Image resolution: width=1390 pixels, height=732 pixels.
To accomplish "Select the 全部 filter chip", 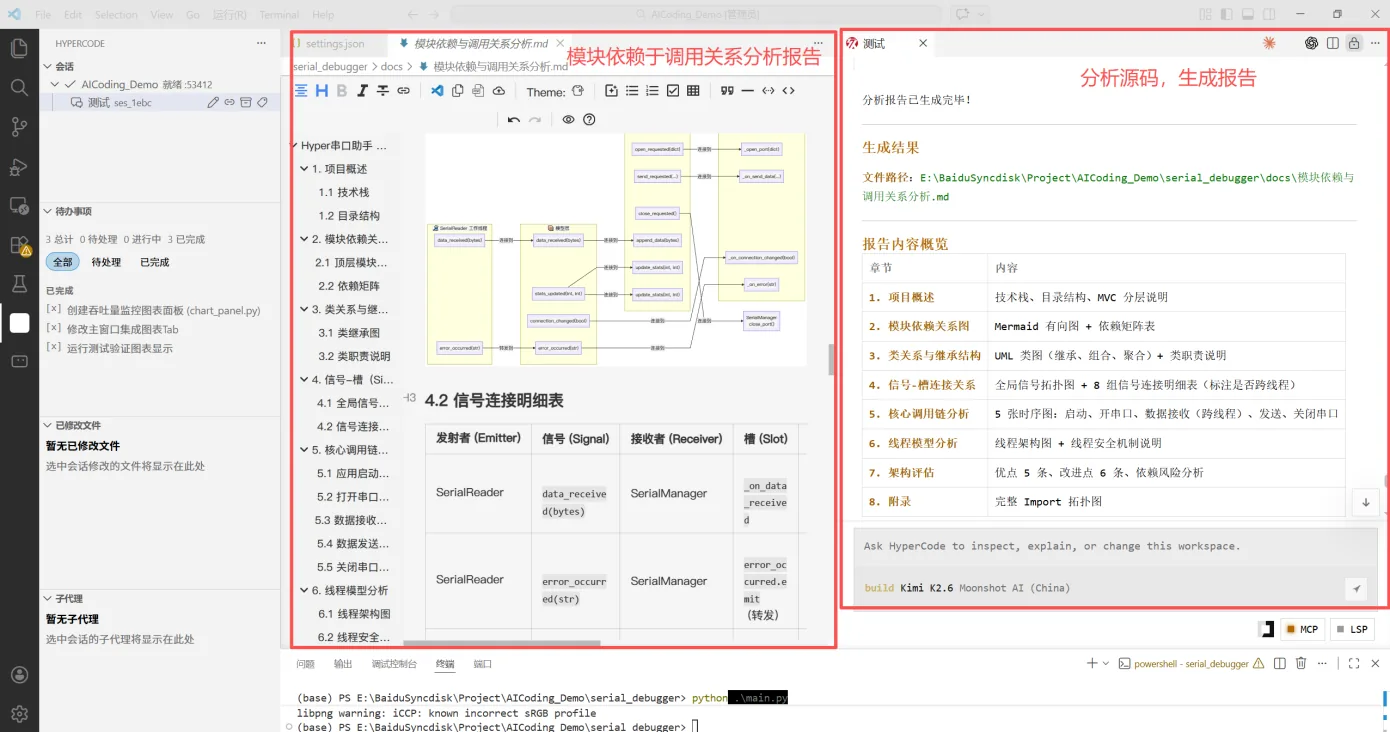I will (x=63, y=262).
